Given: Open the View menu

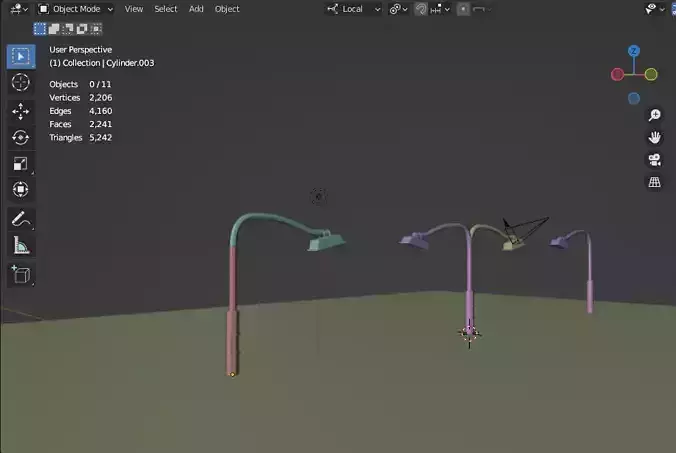Looking at the screenshot, I should pyautogui.click(x=134, y=9).
